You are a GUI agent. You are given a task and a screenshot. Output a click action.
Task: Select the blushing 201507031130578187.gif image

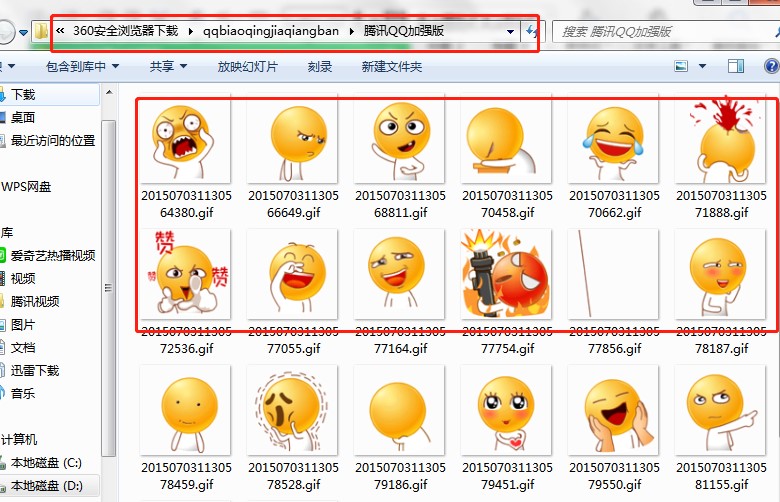pos(720,274)
